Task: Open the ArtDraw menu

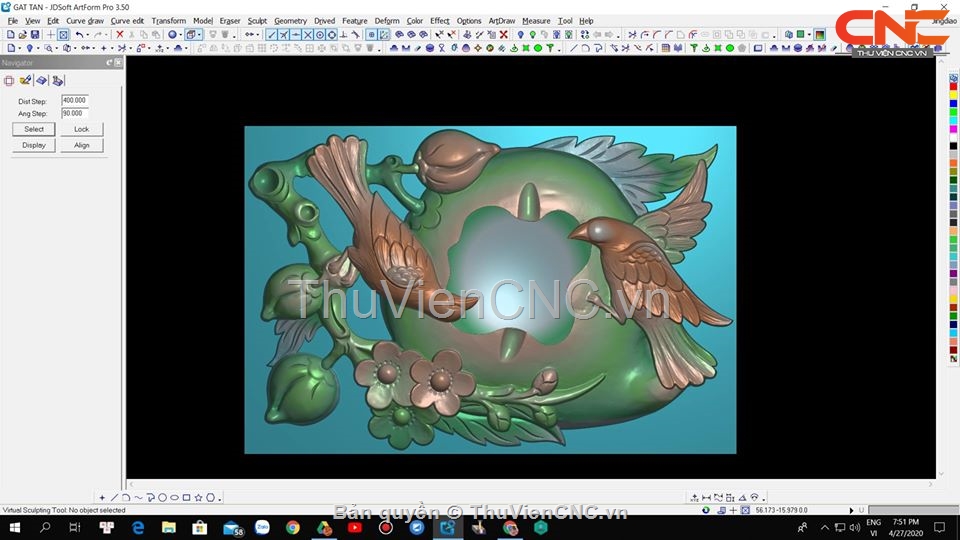Action: point(501,21)
